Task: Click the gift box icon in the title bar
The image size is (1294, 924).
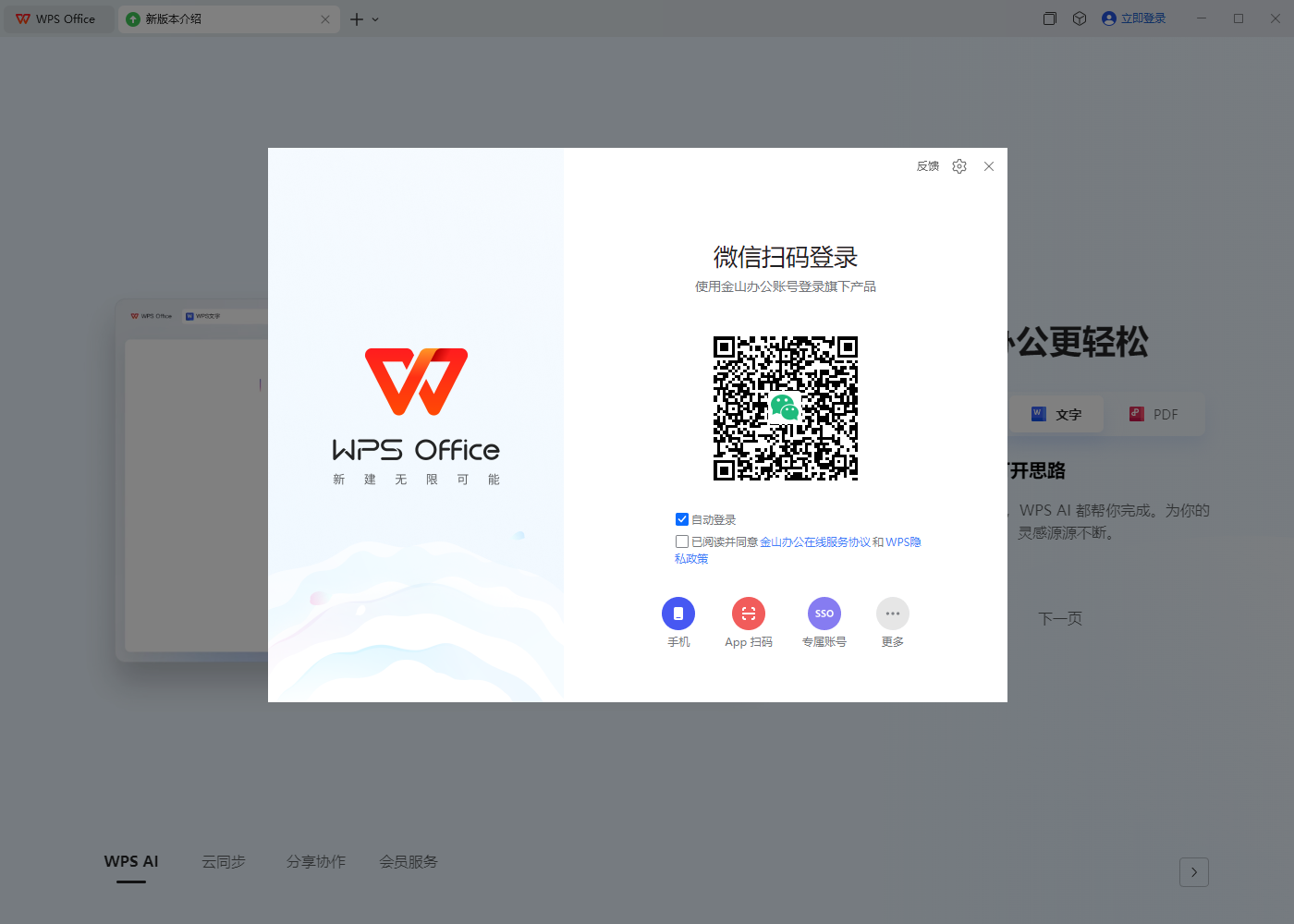Action: click(1079, 18)
